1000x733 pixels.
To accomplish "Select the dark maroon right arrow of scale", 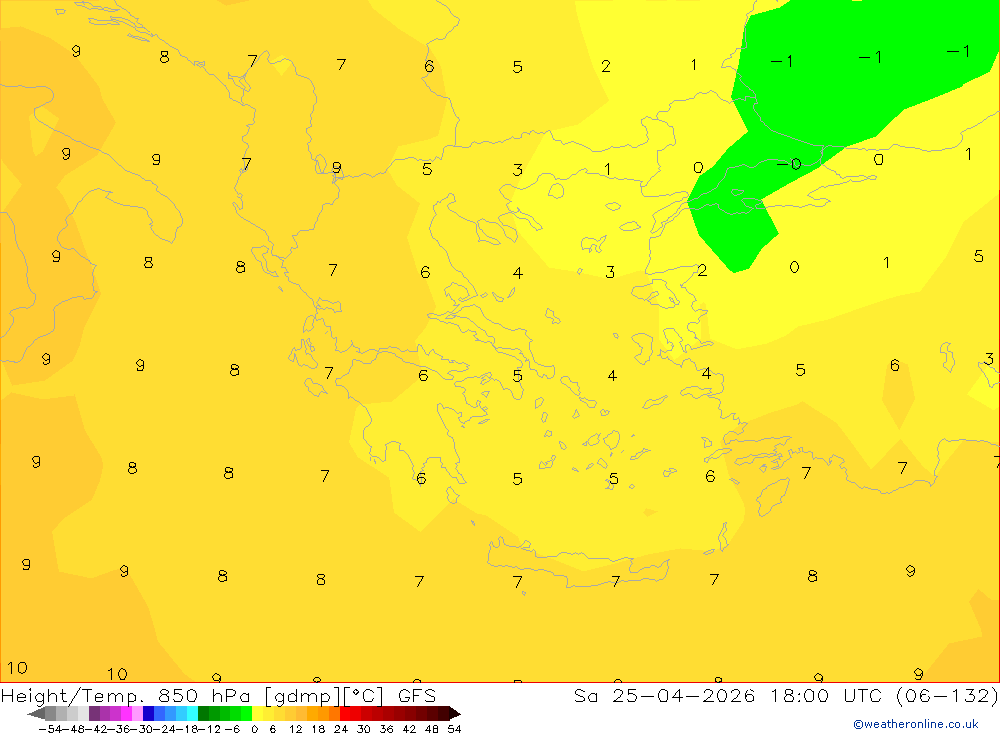I will point(455,713).
